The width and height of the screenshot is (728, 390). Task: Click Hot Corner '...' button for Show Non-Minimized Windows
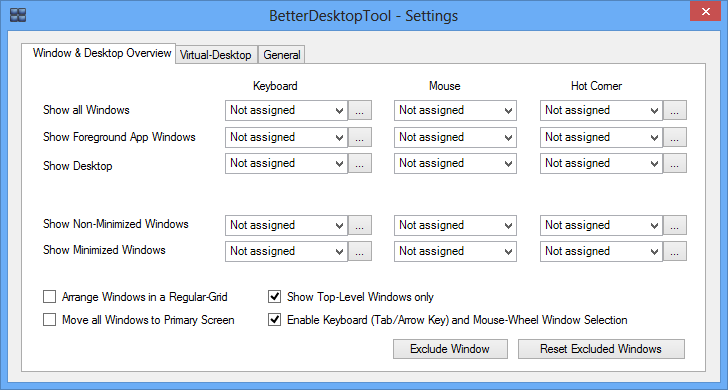(x=675, y=225)
